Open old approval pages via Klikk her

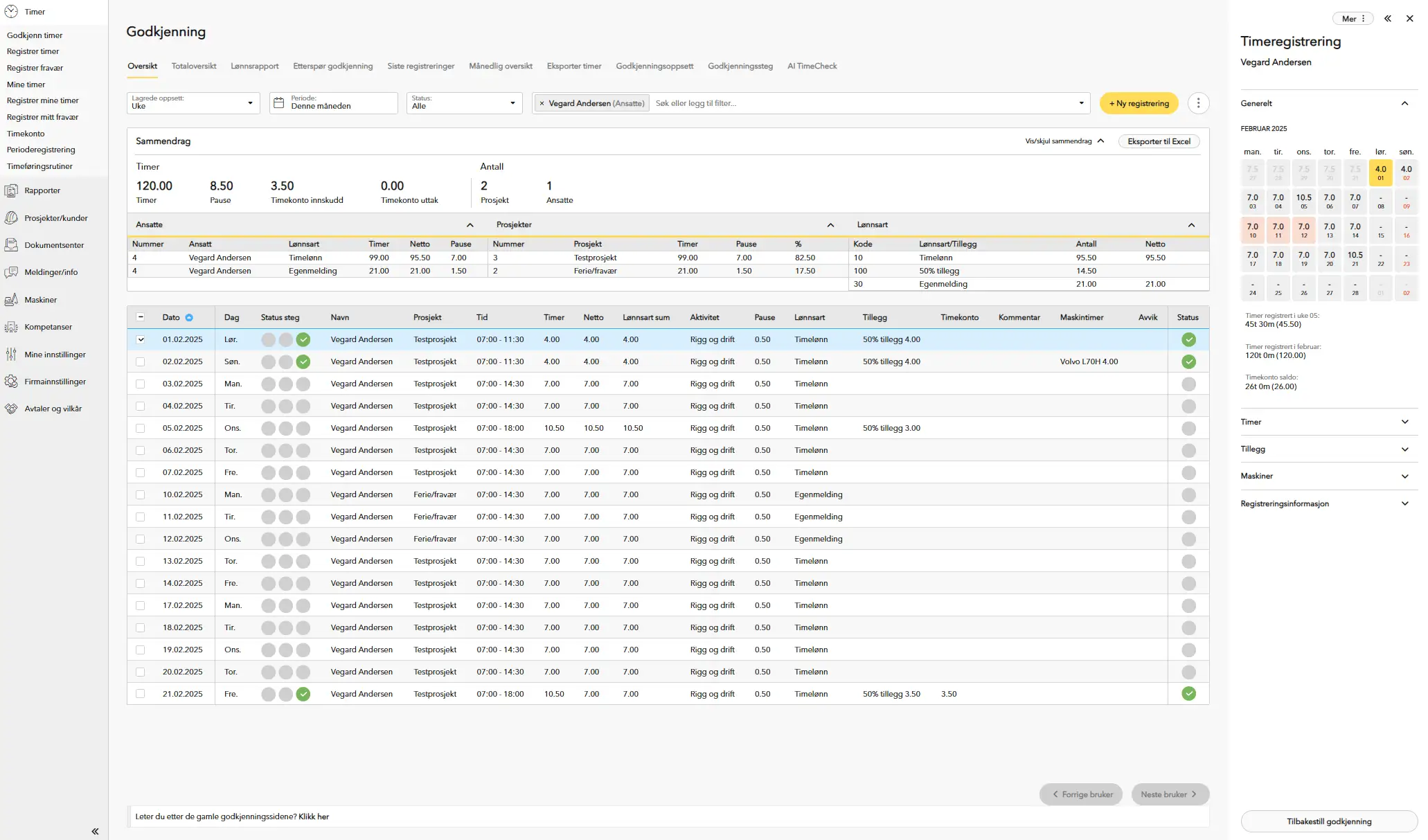coord(314,816)
